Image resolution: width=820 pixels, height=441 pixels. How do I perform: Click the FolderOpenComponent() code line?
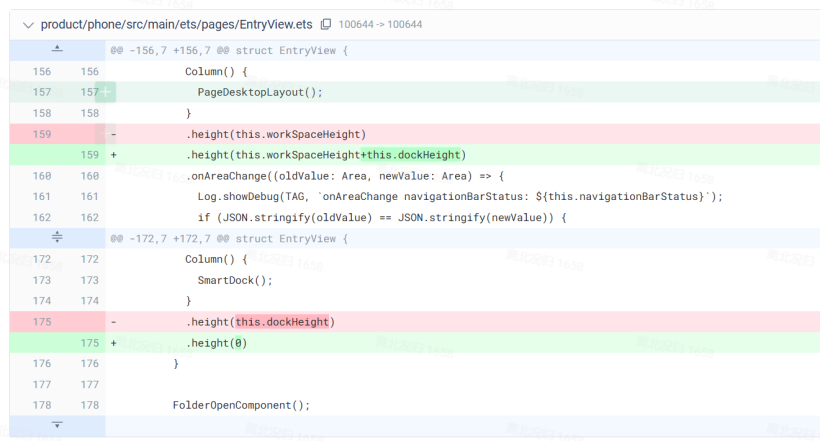(241, 405)
